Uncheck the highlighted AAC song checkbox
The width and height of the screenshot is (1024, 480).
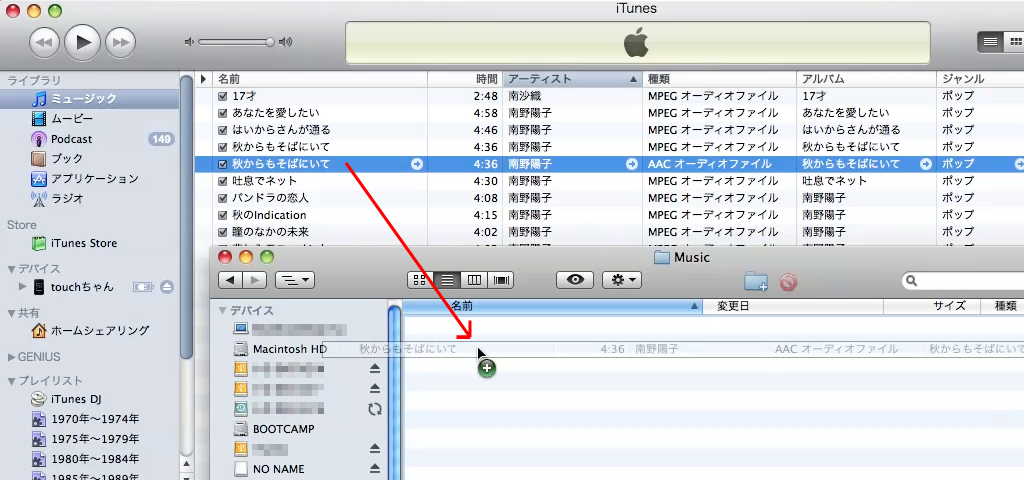tap(223, 164)
